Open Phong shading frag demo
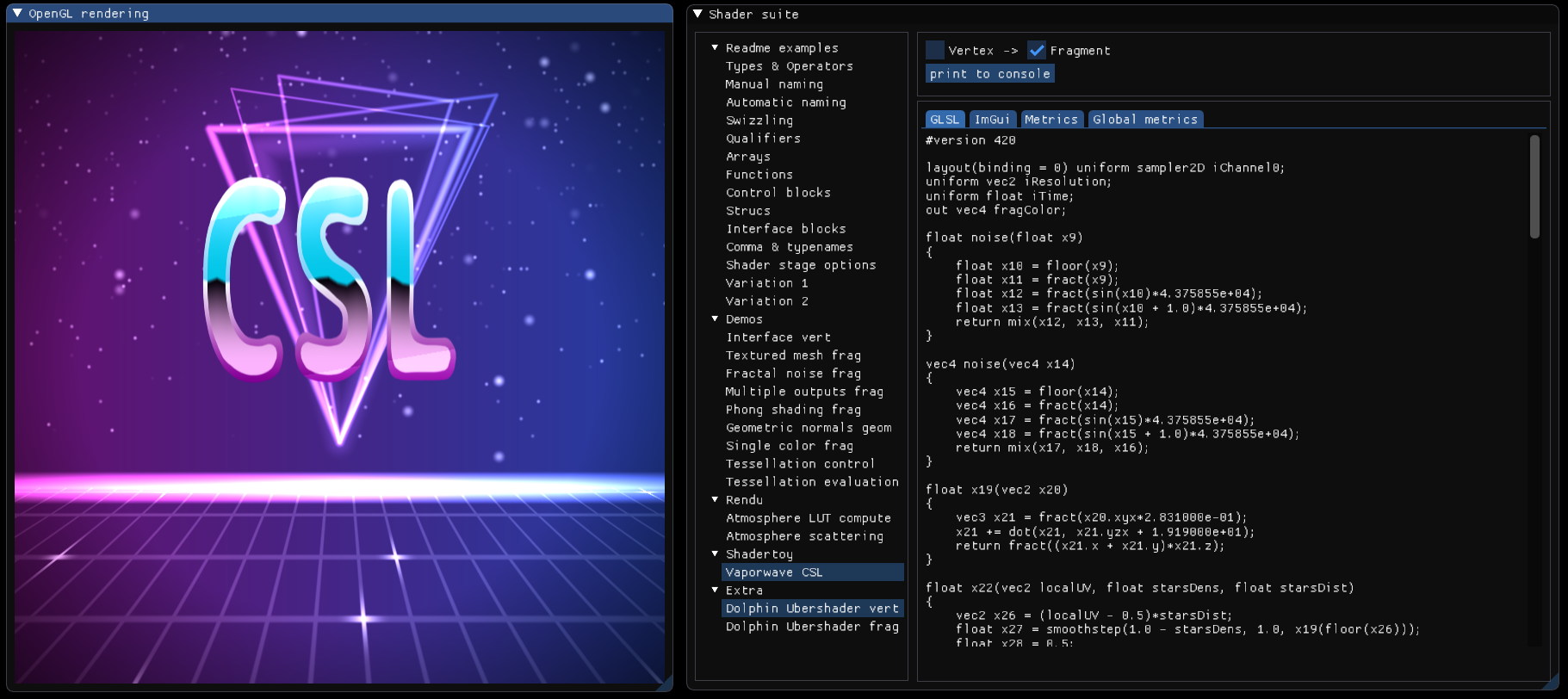 (793, 410)
